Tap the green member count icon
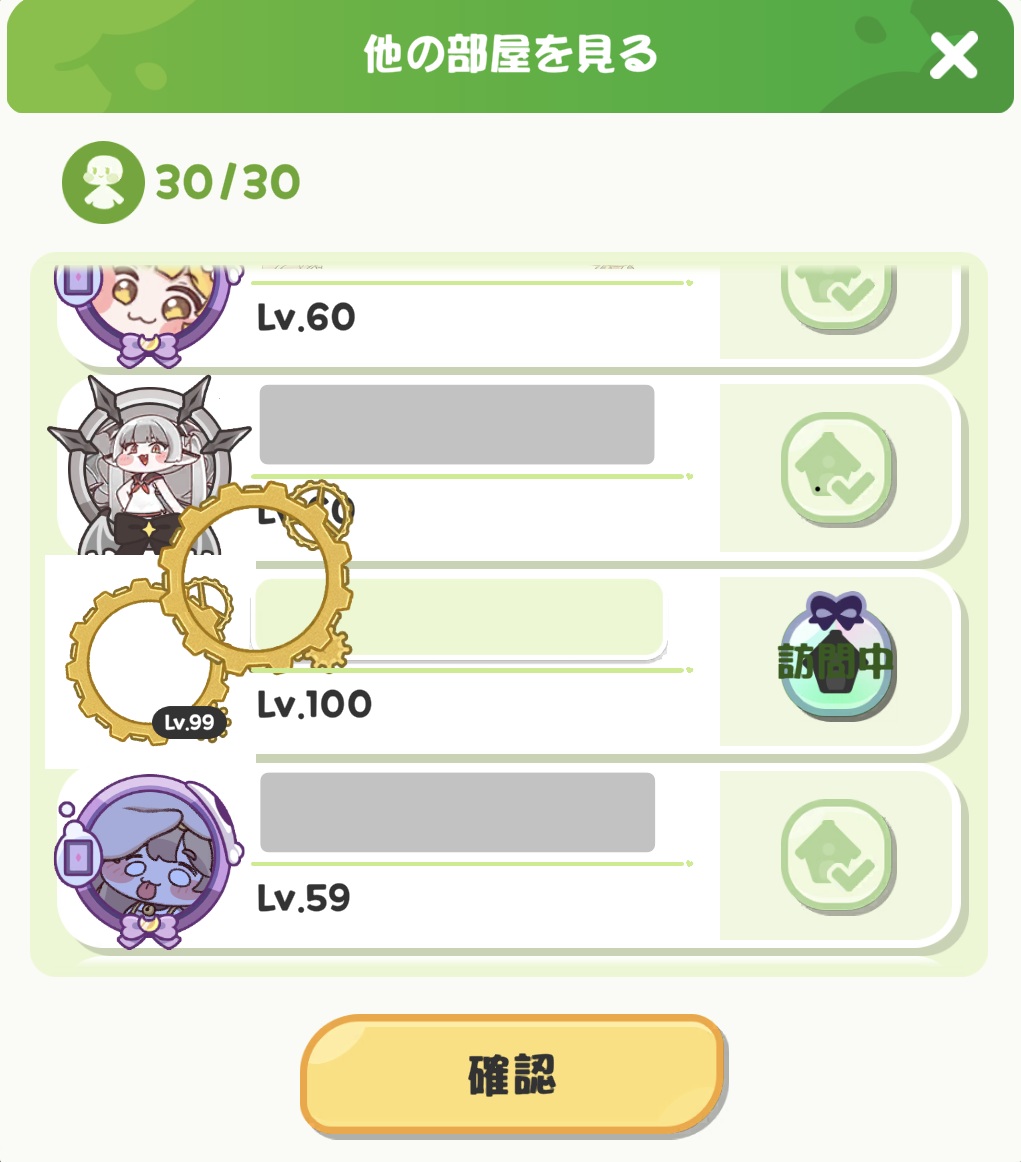Image resolution: width=1021 pixels, height=1162 pixels. coord(103,182)
